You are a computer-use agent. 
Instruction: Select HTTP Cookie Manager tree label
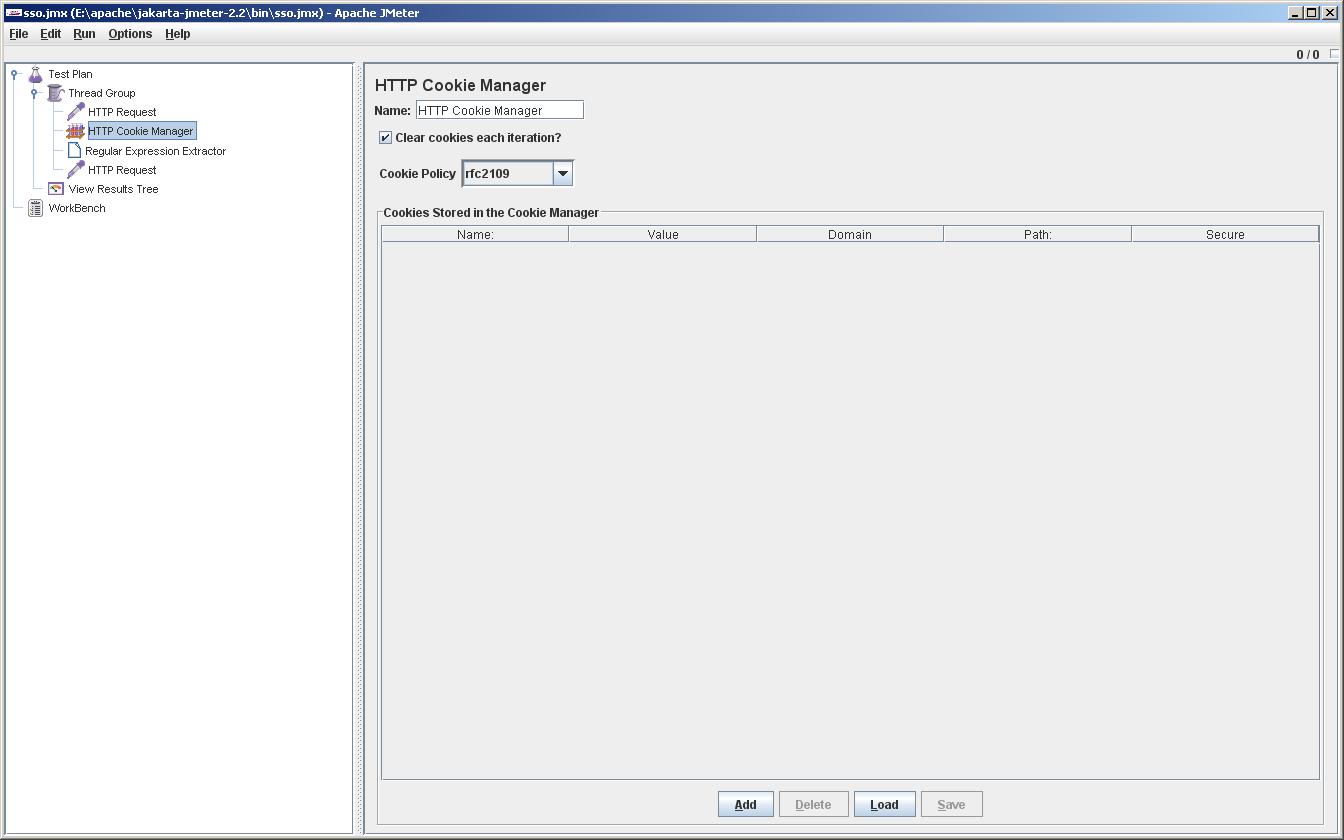(x=141, y=131)
